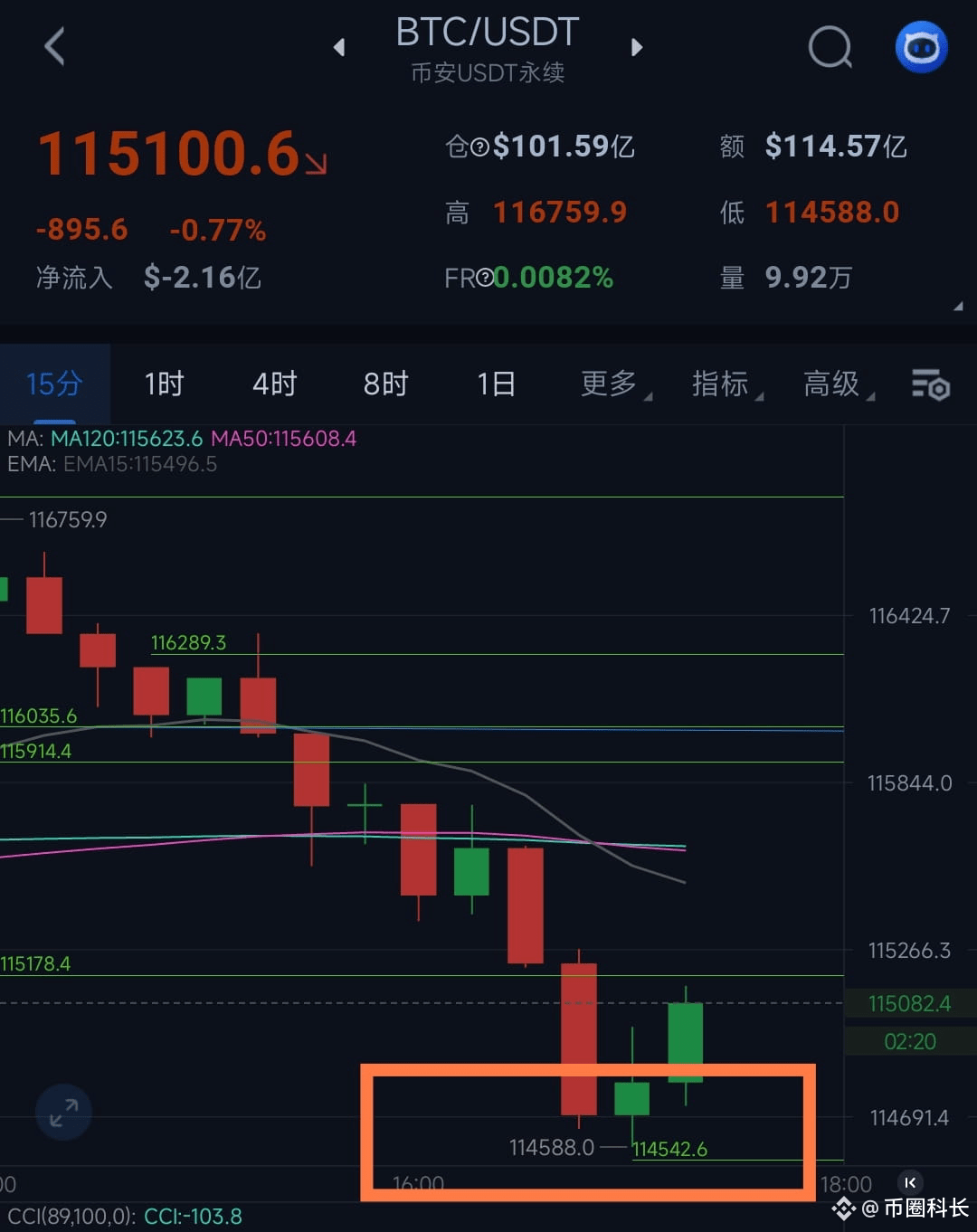Switch to previous trading pair arrow
977x1232 pixels.
click(339, 46)
